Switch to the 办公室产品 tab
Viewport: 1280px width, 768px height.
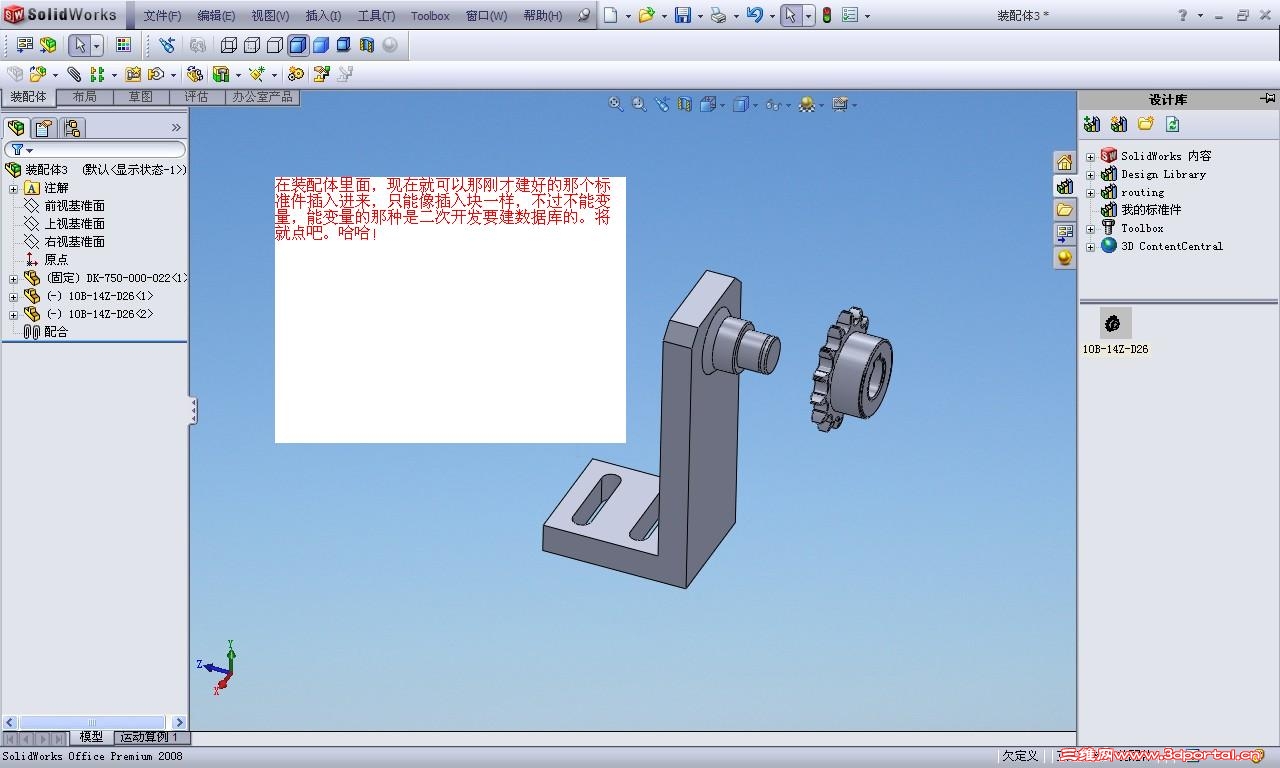tap(262, 97)
